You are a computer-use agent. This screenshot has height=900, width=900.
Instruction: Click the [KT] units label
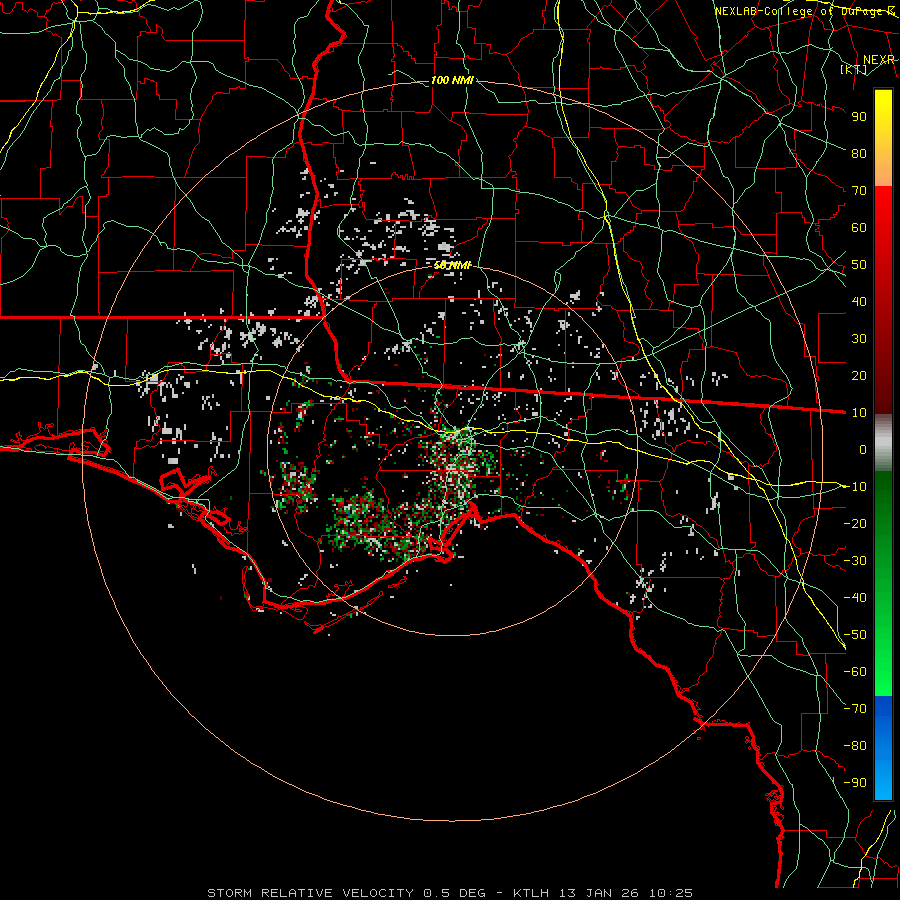853,69
